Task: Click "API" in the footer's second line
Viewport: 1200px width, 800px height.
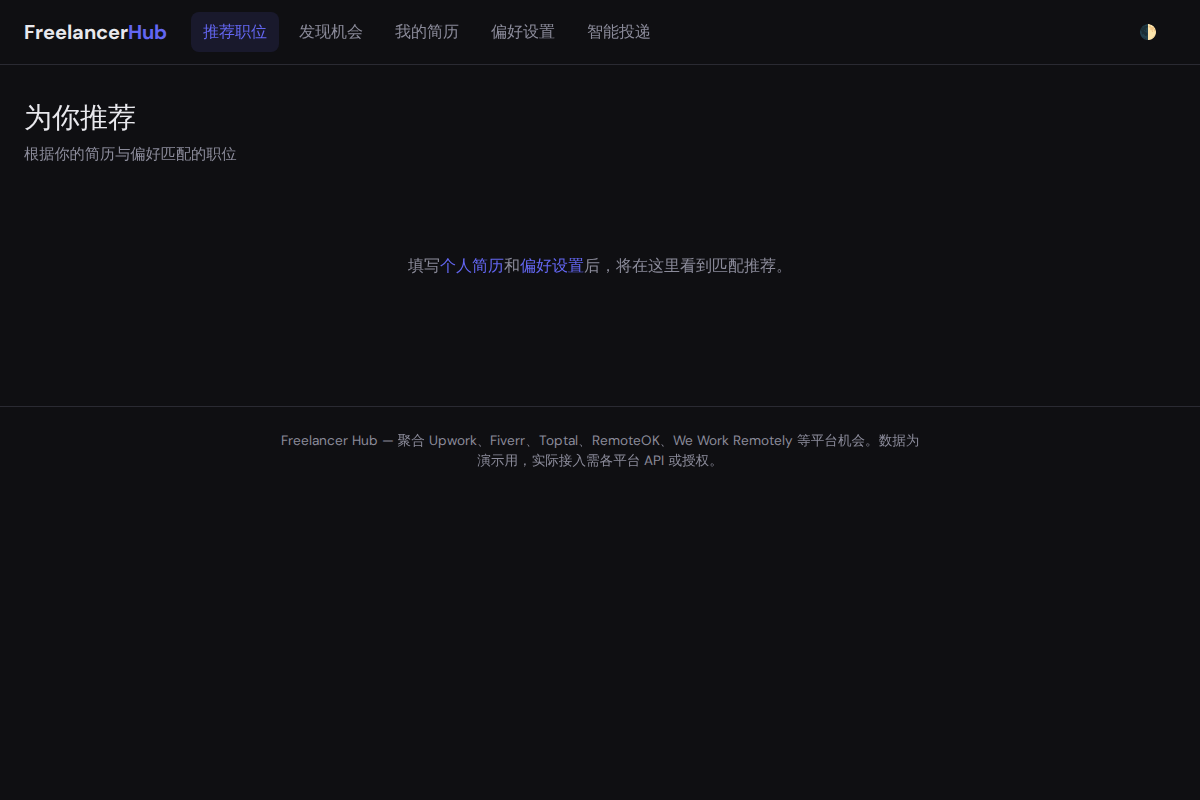Action: (654, 461)
